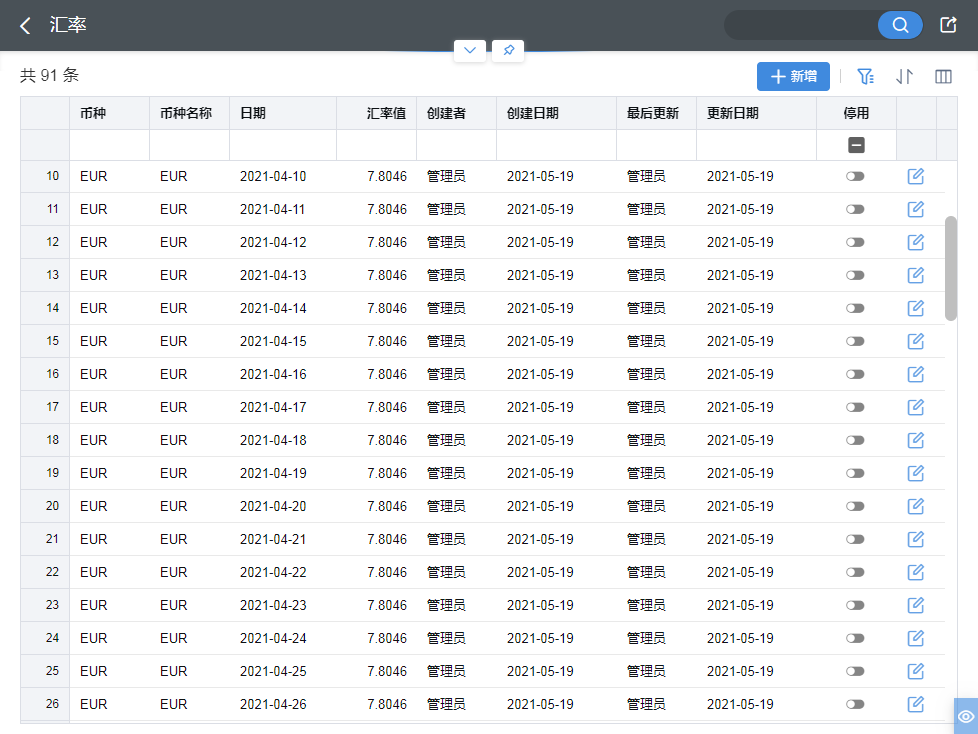Image resolution: width=978 pixels, height=734 pixels.
Task: Click the 汇率 page title
Action: (68, 25)
